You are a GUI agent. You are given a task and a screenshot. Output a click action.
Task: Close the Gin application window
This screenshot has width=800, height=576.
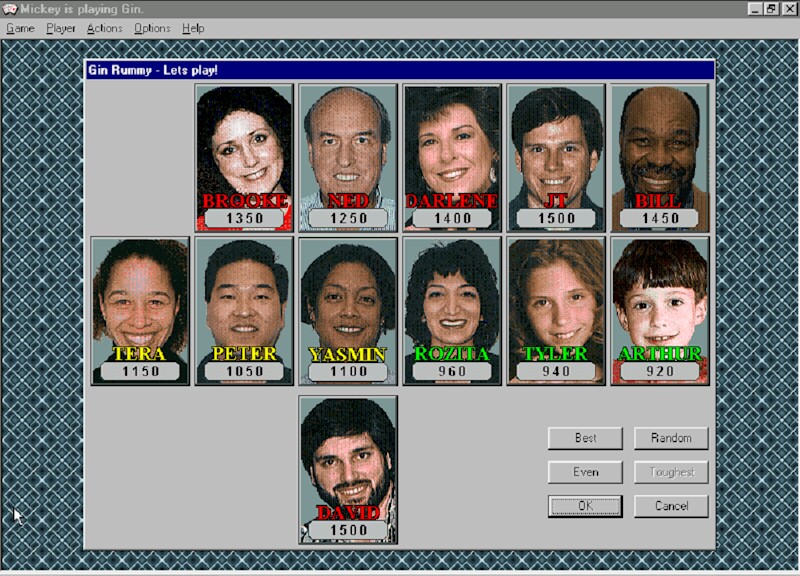coord(788,9)
